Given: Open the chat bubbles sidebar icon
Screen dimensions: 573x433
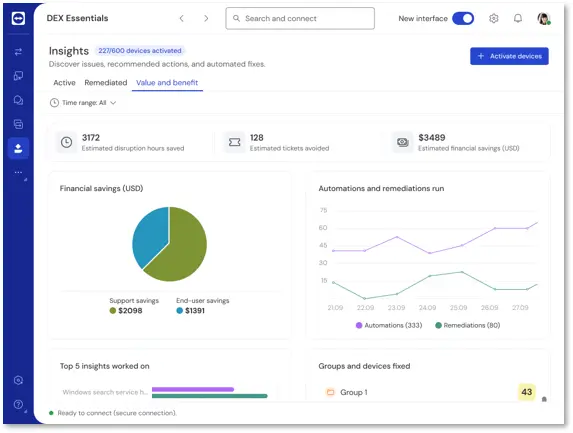Looking at the screenshot, I should tap(18, 100).
